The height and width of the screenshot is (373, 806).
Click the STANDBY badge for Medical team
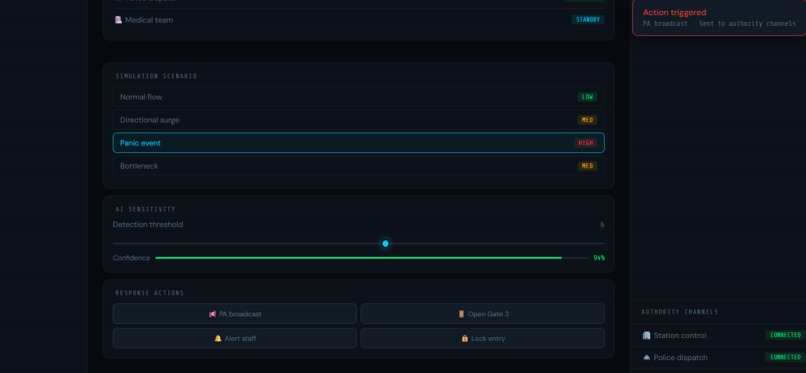(x=588, y=20)
